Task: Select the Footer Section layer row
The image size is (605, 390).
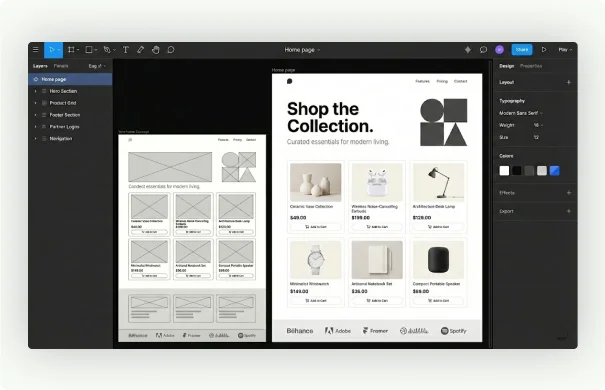Action: click(70, 115)
